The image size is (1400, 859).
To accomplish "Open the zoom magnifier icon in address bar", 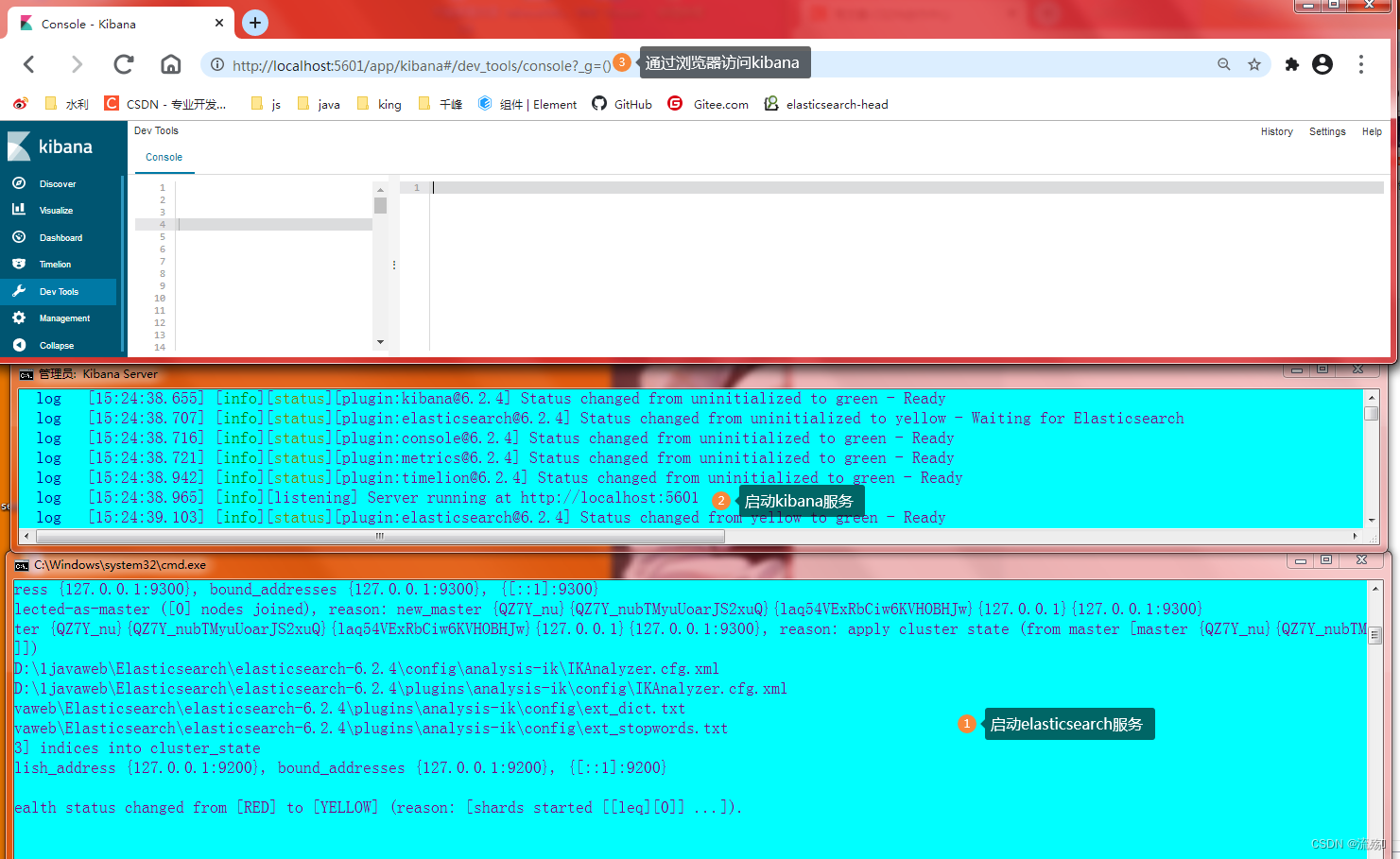I will tap(1224, 64).
